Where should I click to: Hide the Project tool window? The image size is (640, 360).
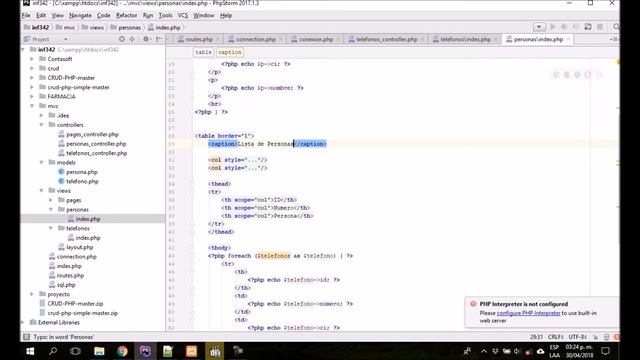click(159, 39)
